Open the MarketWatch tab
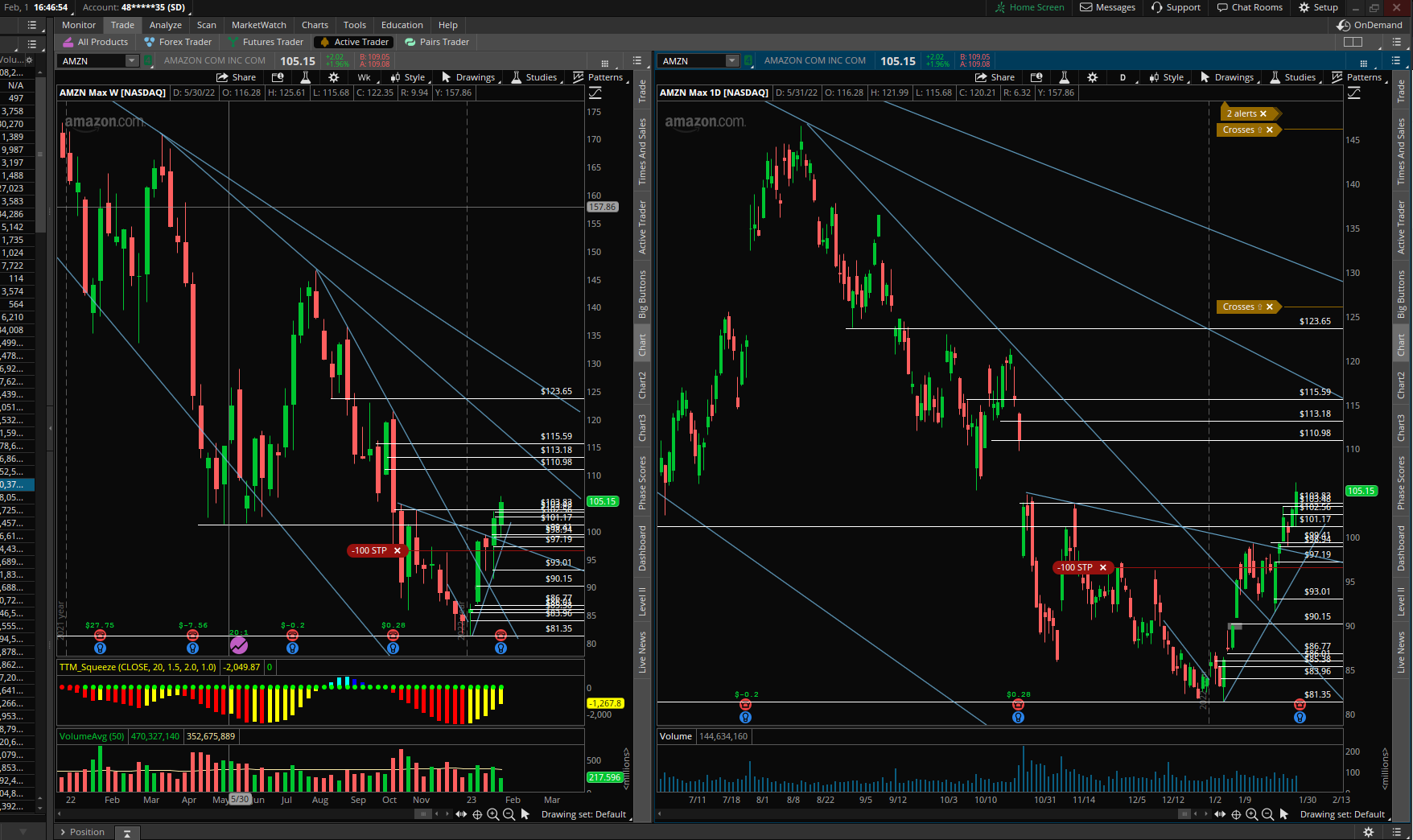 click(x=258, y=25)
